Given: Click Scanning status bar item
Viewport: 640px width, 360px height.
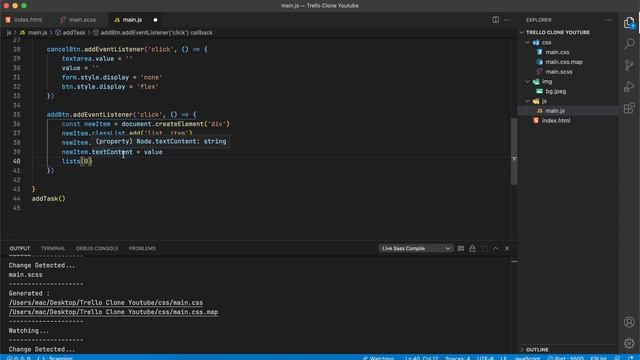Looking at the screenshot, I should pos(55,358).
